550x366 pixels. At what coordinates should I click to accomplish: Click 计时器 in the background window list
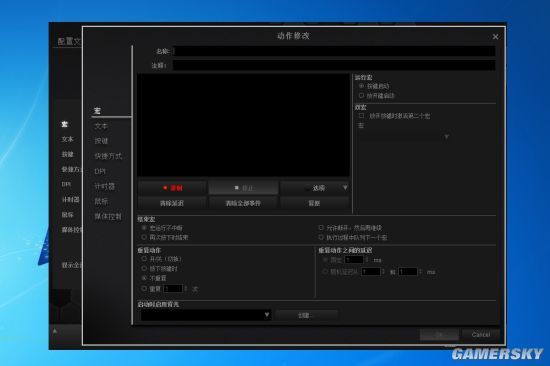click(71, 199)
